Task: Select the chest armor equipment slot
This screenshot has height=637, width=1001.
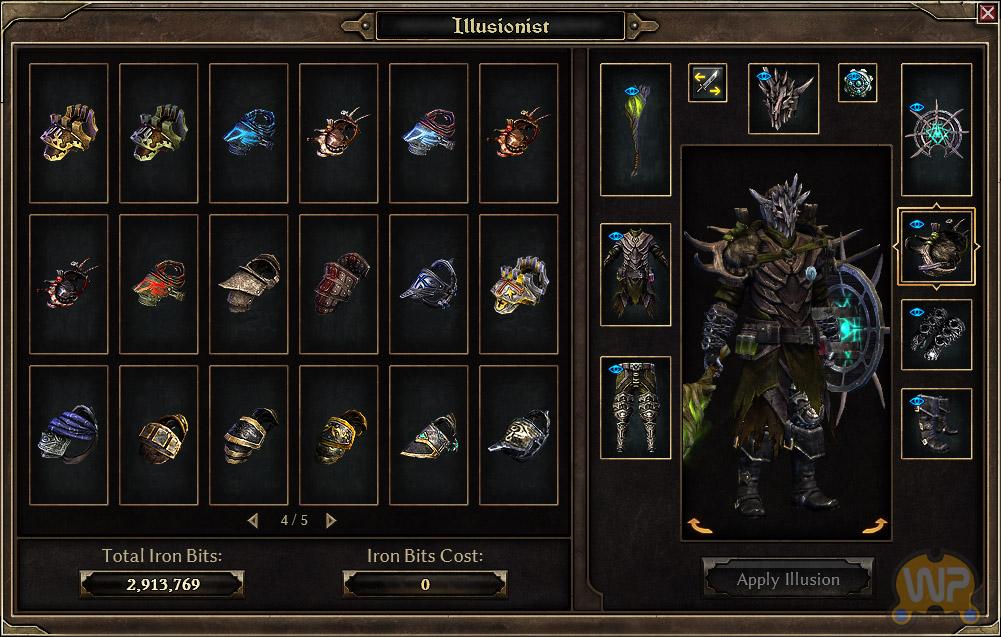Action: point(635,274)
